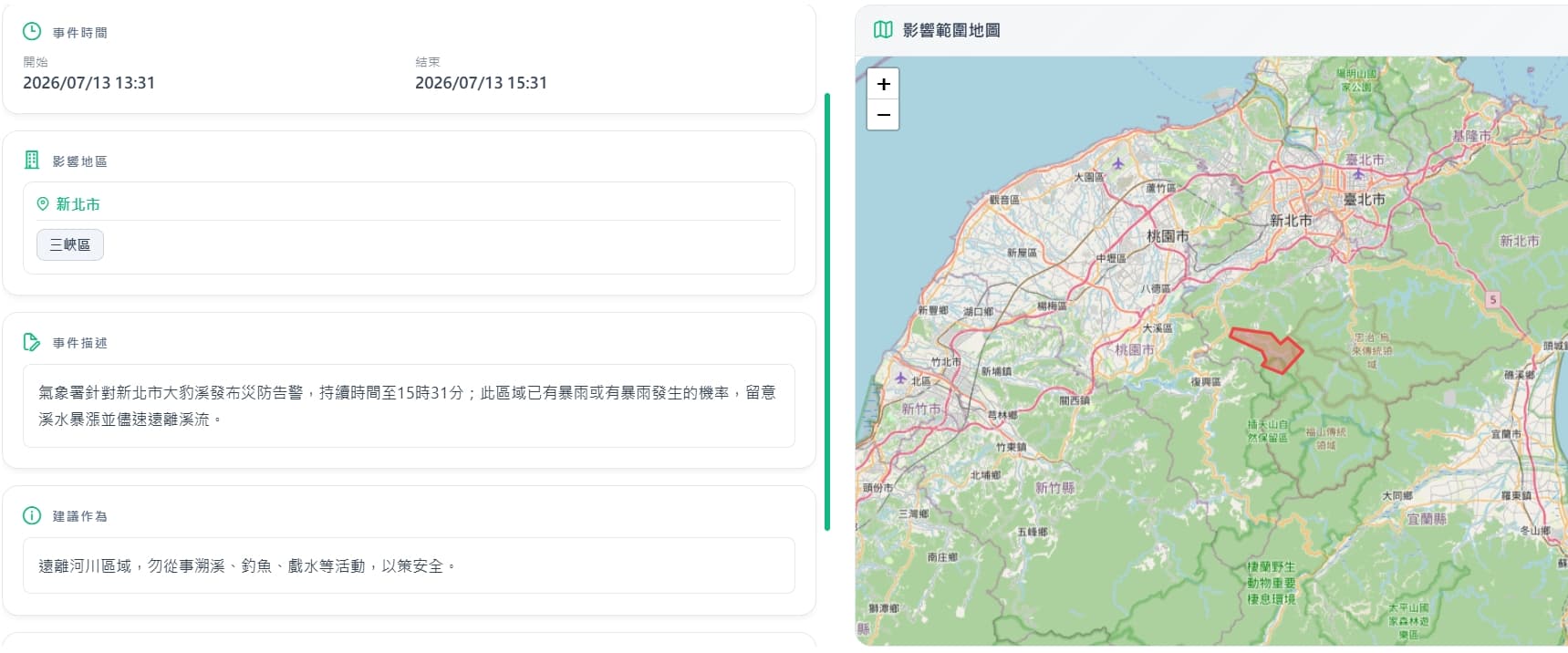Click the 宜蘭縣 label on the map

tap(1427, 518)
